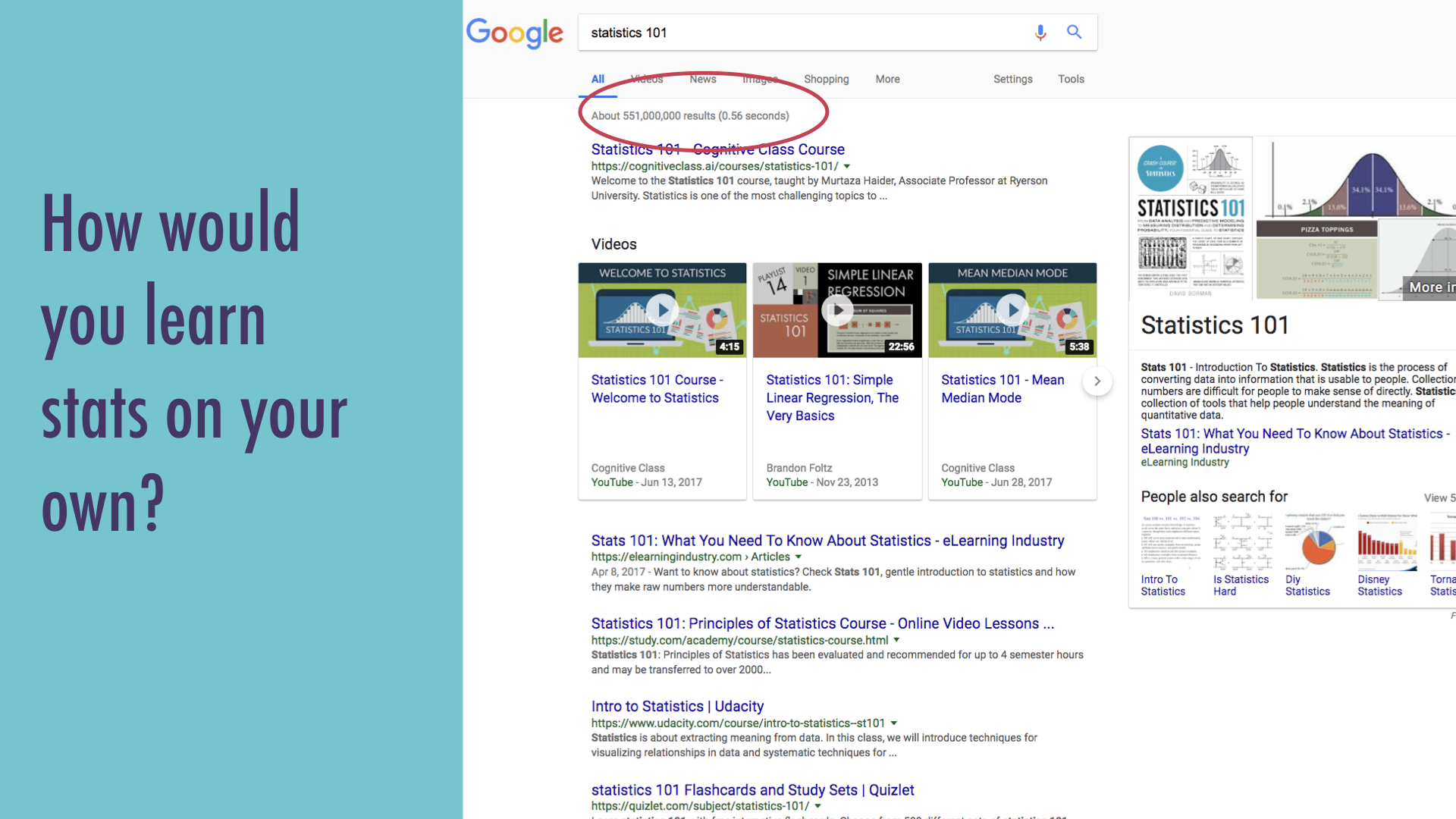Open the Settings menu
Screen dimensions: 1456x819
point(1012,79)
